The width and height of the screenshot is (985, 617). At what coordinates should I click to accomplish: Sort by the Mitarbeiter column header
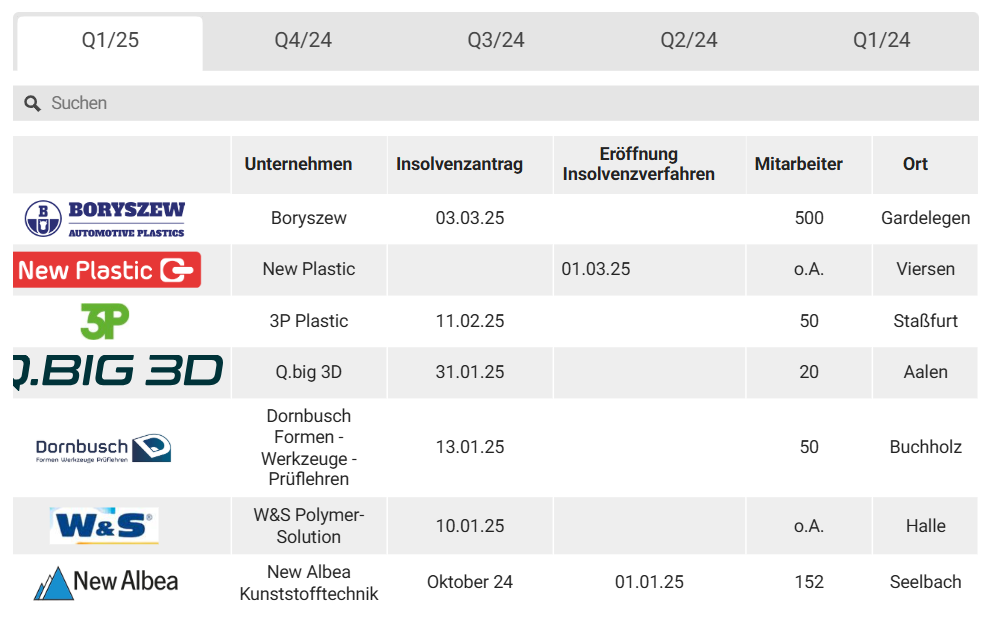(798, 164)
